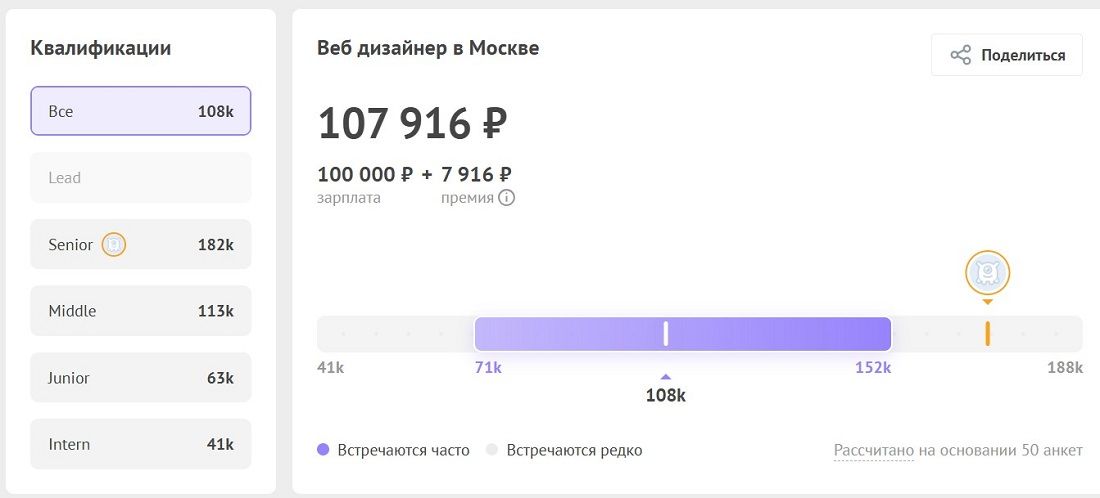The height and width of the screenshot is (498, 1100).
Task: Click the Senior mascot badge icon
Action: click(114, 245)
